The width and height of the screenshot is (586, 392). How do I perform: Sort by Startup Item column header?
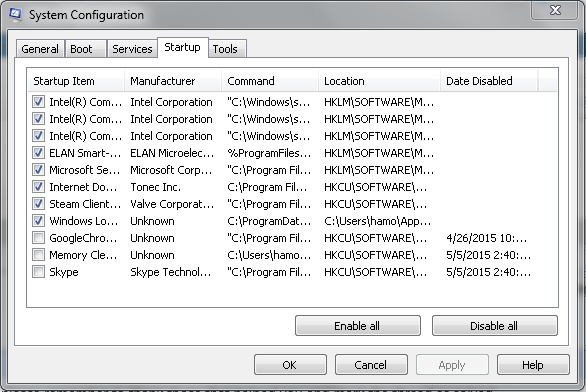click(76, 81)
